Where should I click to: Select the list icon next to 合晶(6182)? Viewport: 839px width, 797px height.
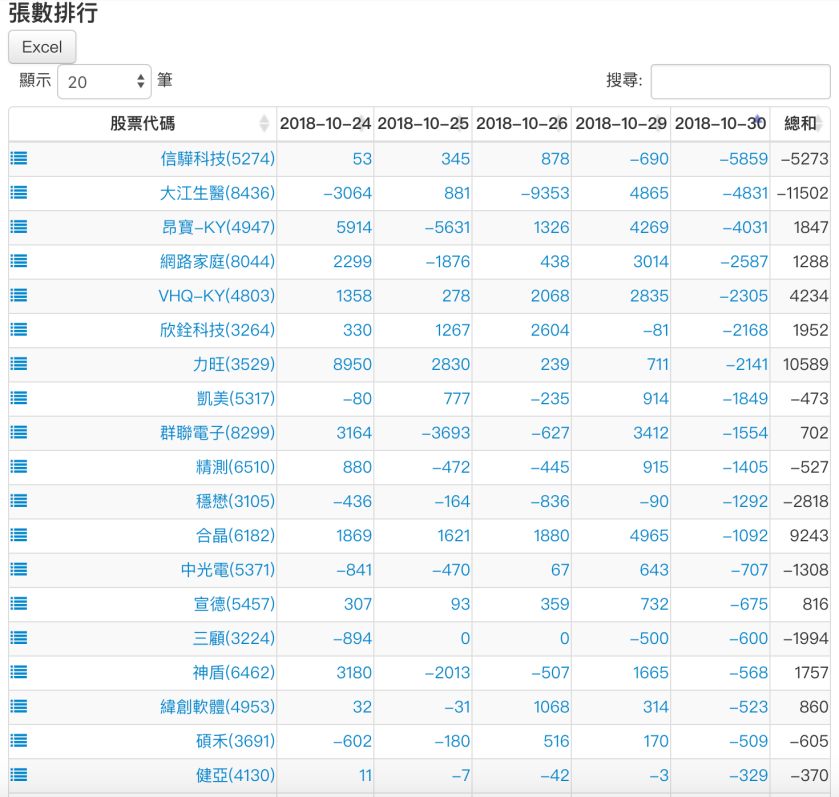[x=18, y=535]
